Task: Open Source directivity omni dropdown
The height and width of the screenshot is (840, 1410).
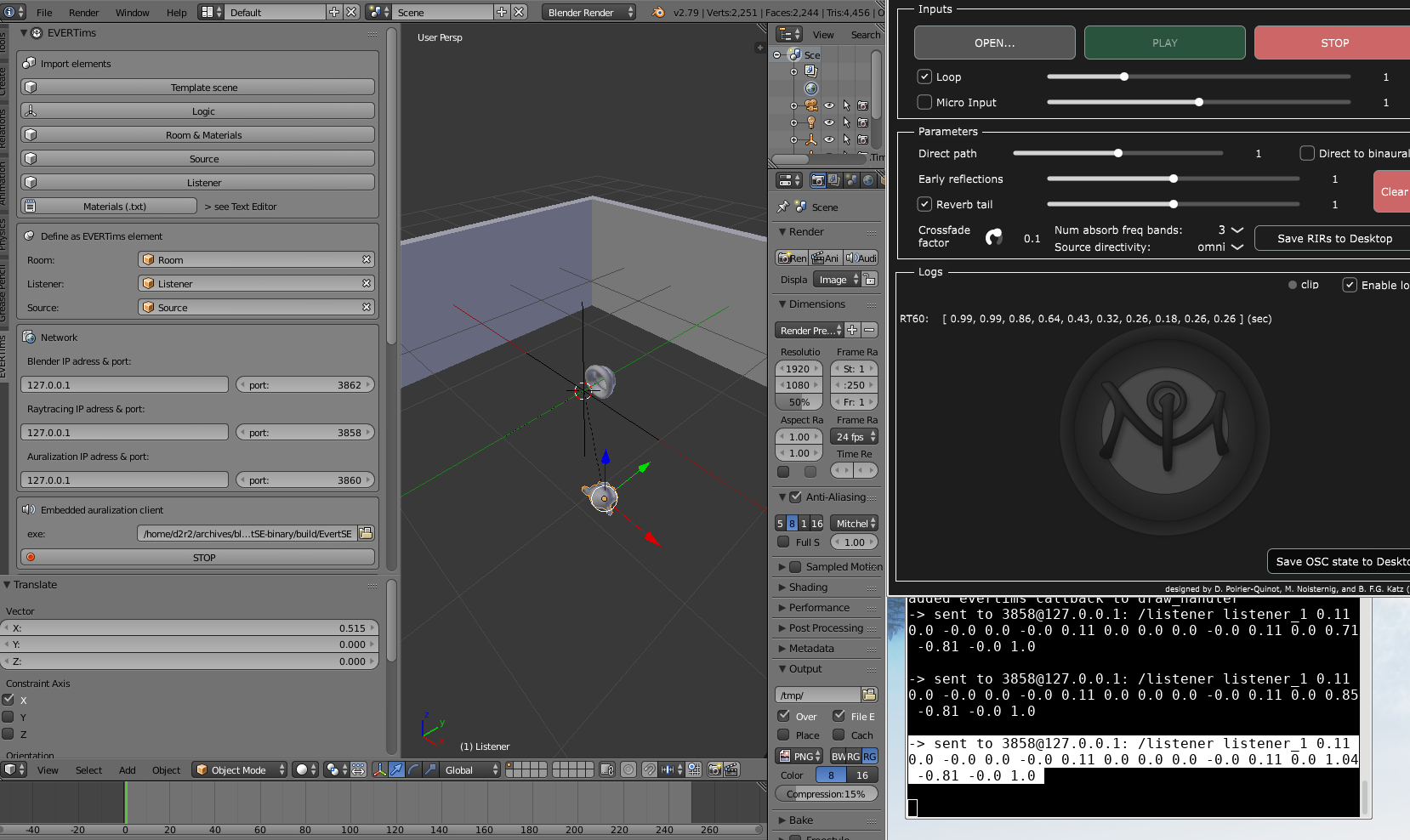Action: tap(1220, 247)
